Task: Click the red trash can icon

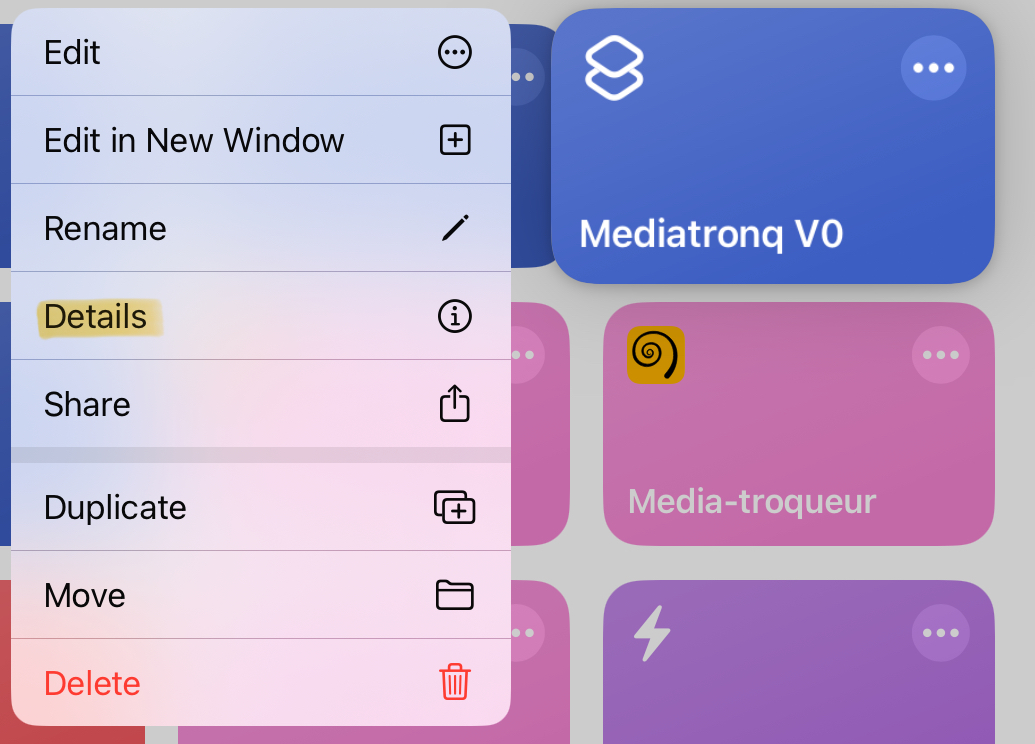Action: (x=455, y=682)
